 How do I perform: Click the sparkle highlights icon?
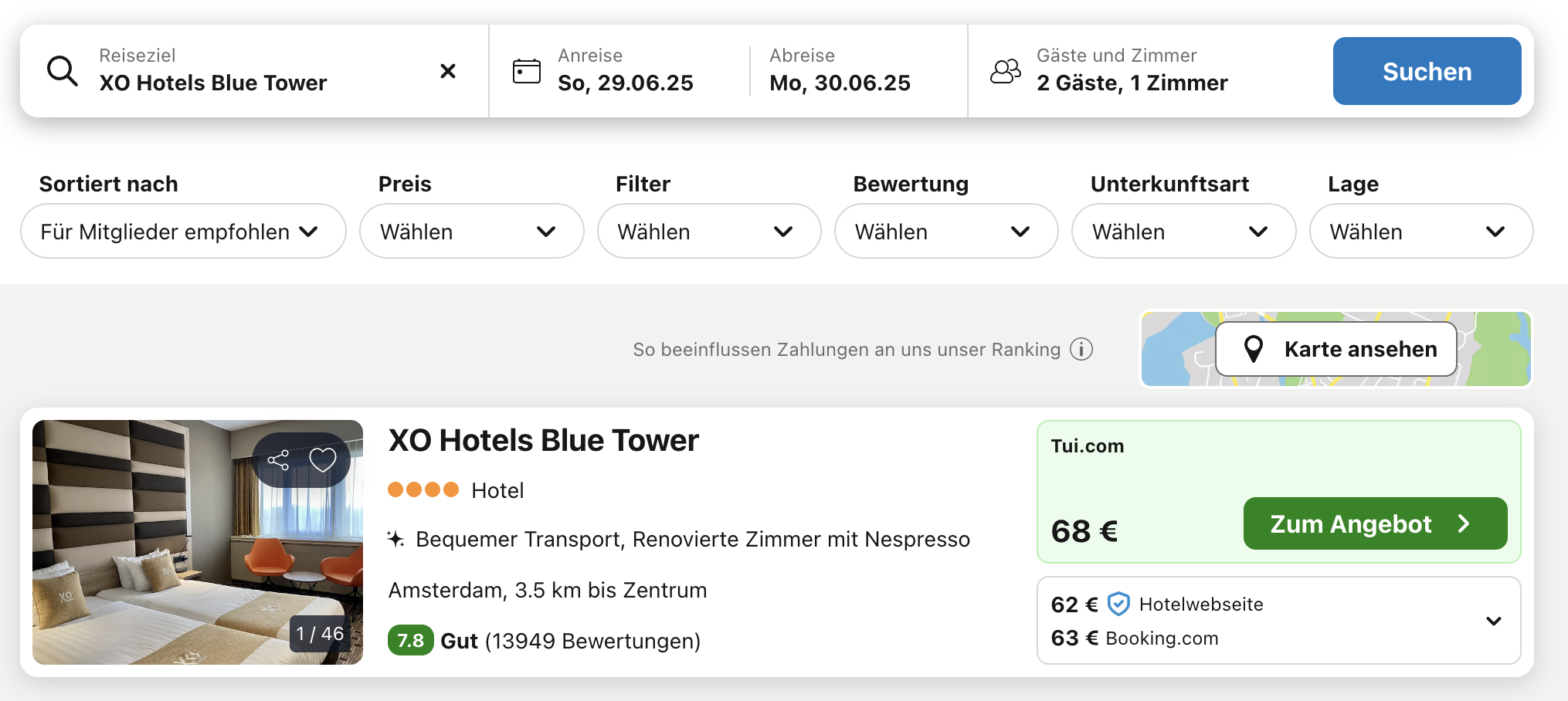click(x=395, y=539)
